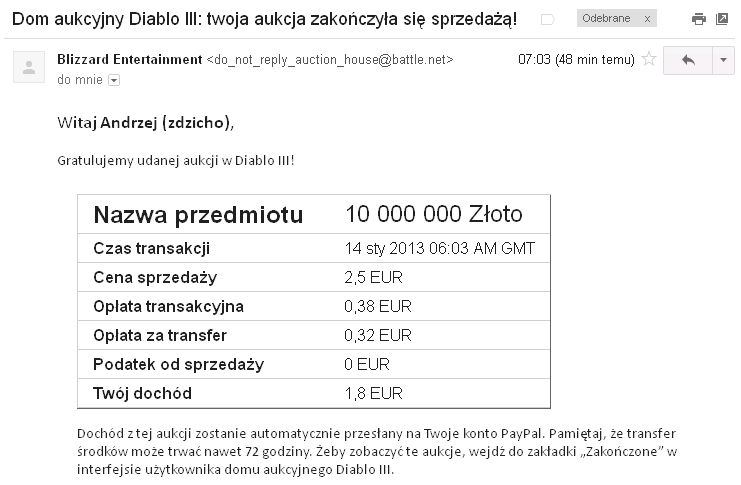741x485 pixels.
Task: Print this email with the printer icon
Action: coord(698,19)
